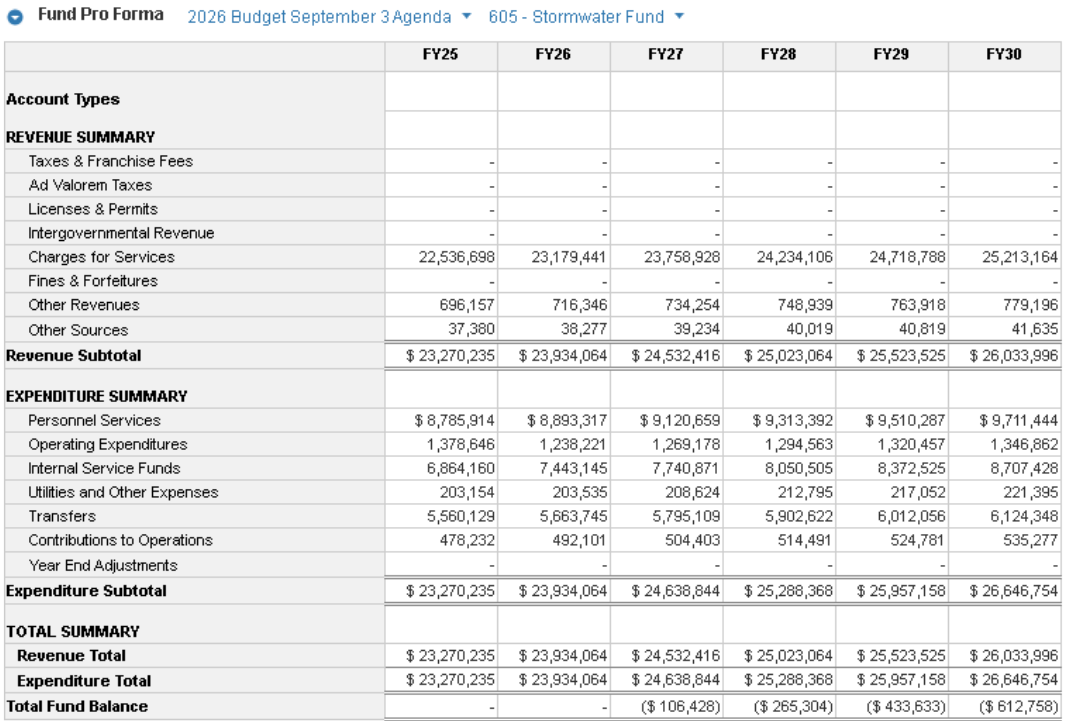Click the REVENUE SUMMARY section heading
Screen dimensions: 1066x721
click(x=80, y=137)
